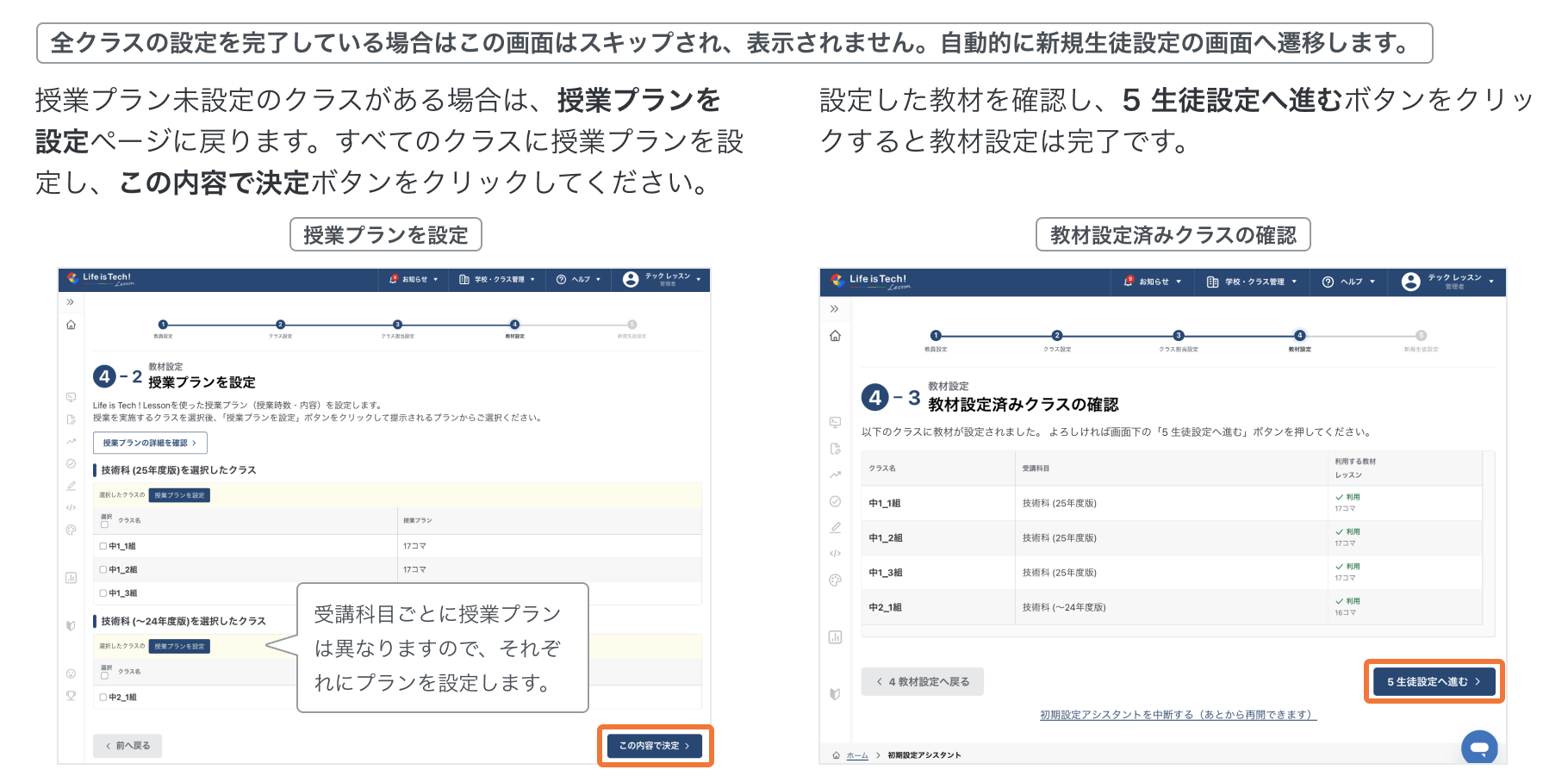Viewport: 1568px width, 782px height.
Task: Click the code brackets icon in the right screenshot's sidebar
Action: point(835,554)
